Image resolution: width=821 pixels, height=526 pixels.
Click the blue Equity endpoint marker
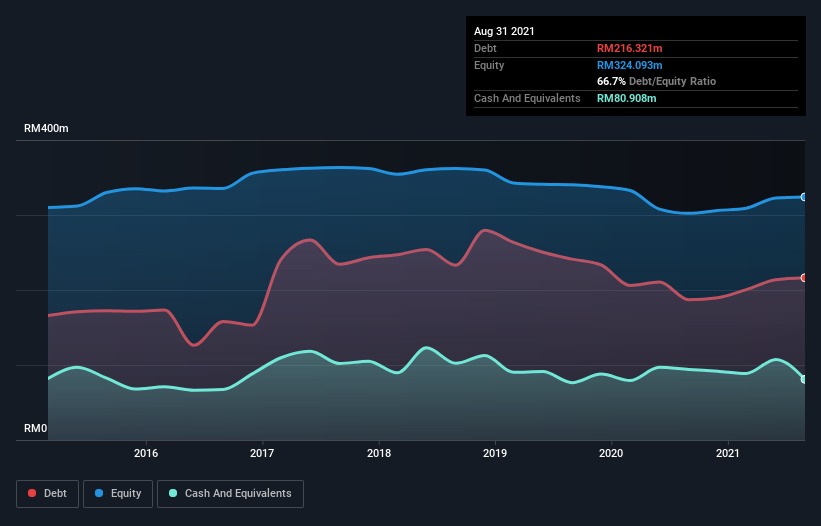click(804, 197)
